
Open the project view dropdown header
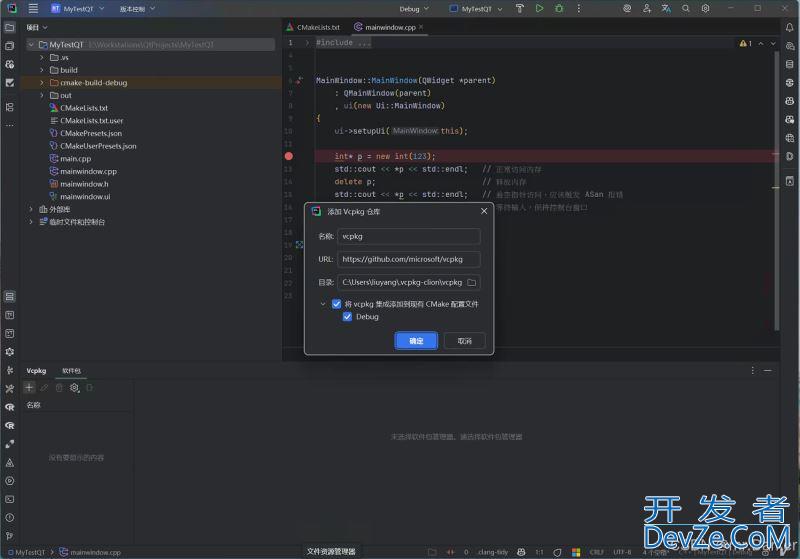click(37, 28)
